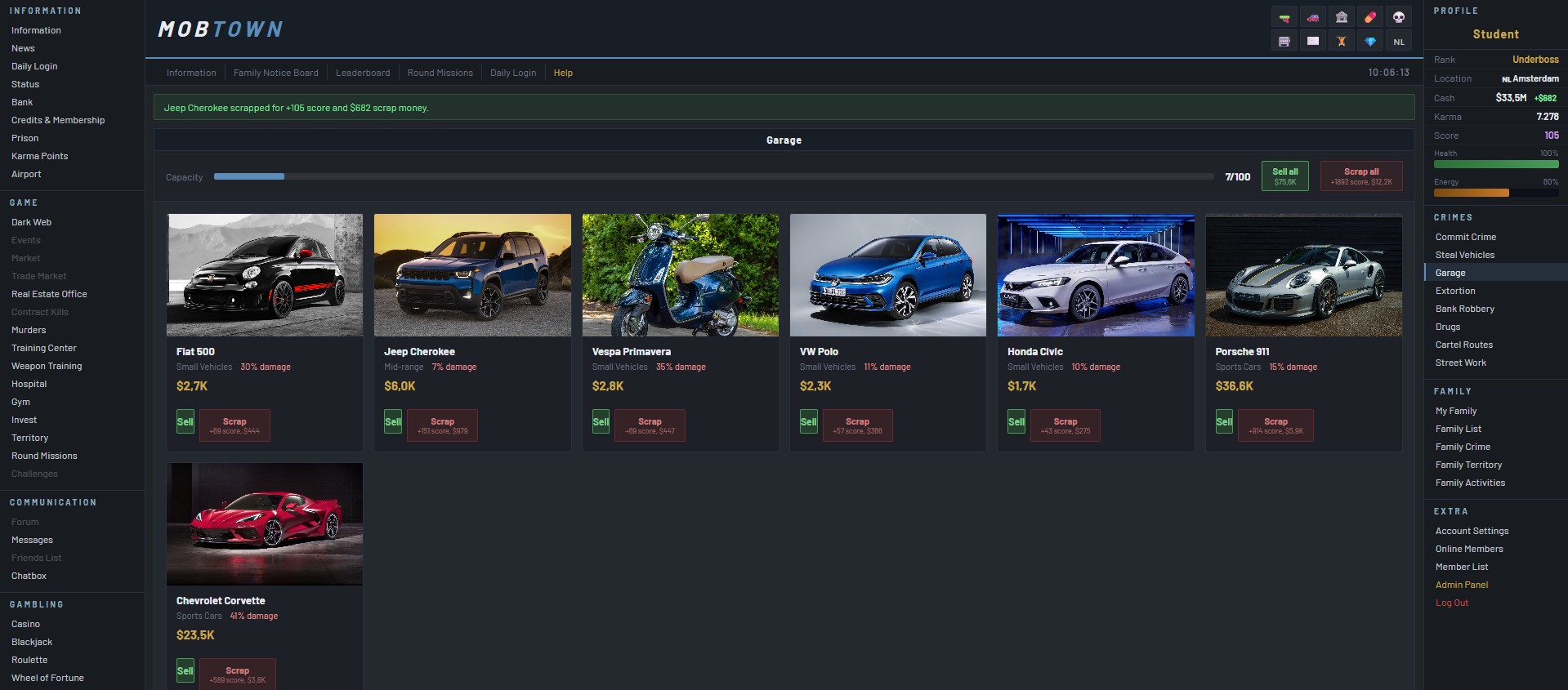1568x690 pixels.
Task: Click the red car shortcut icon
Action: tap(1312, 17)
